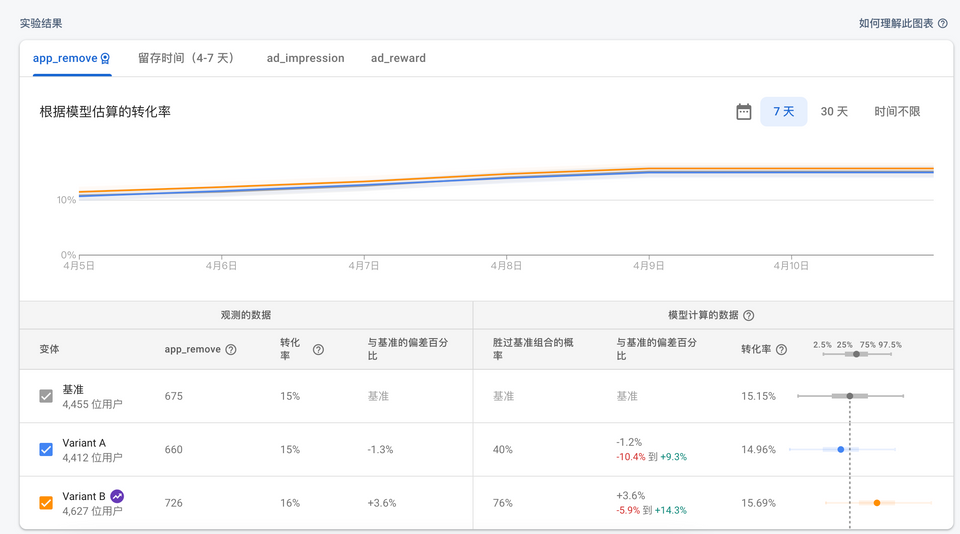This screenshot has height=534, width=960.
Task: Click the 4月5日 axis label
Action: pyautogui.click(x=78, y=266)
